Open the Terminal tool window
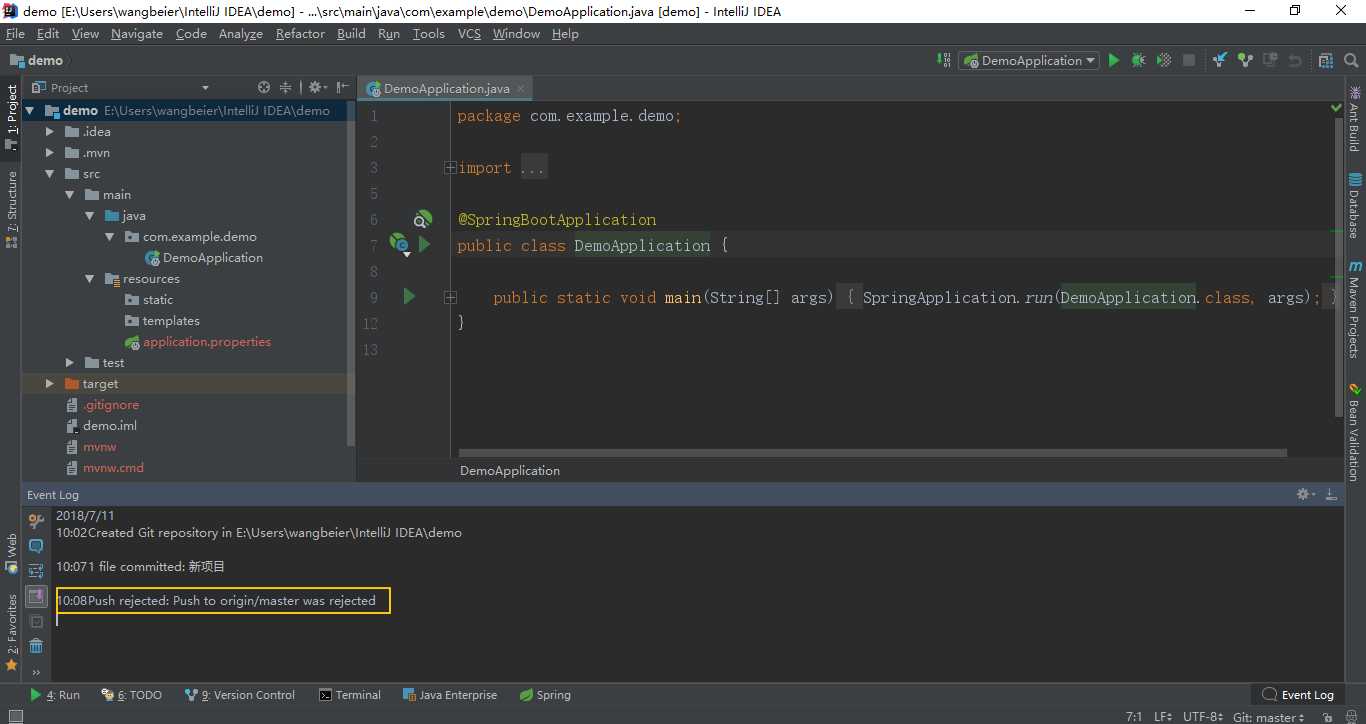Screen dimensions: 1366x724 pos(350,695)
